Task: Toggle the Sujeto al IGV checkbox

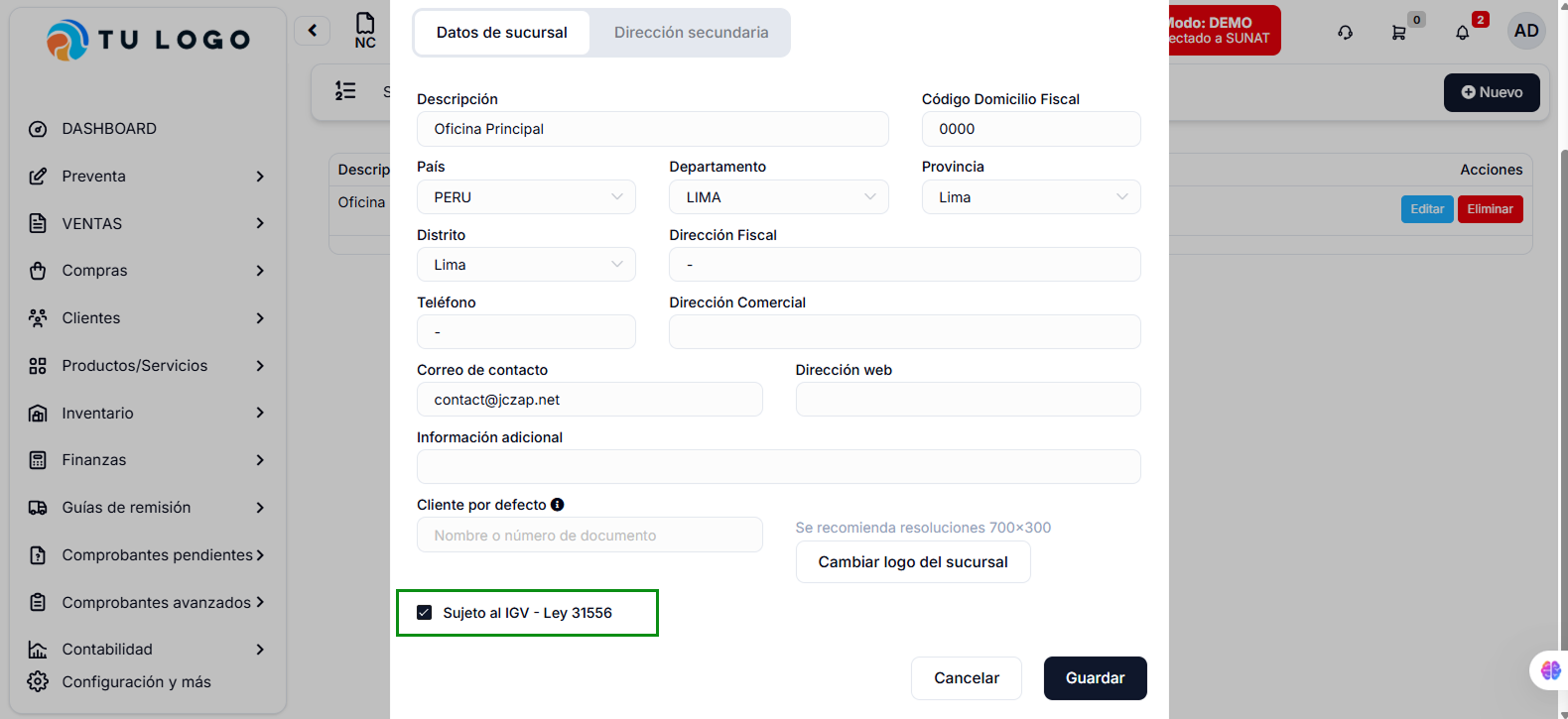Action: [x=425, y=613]
